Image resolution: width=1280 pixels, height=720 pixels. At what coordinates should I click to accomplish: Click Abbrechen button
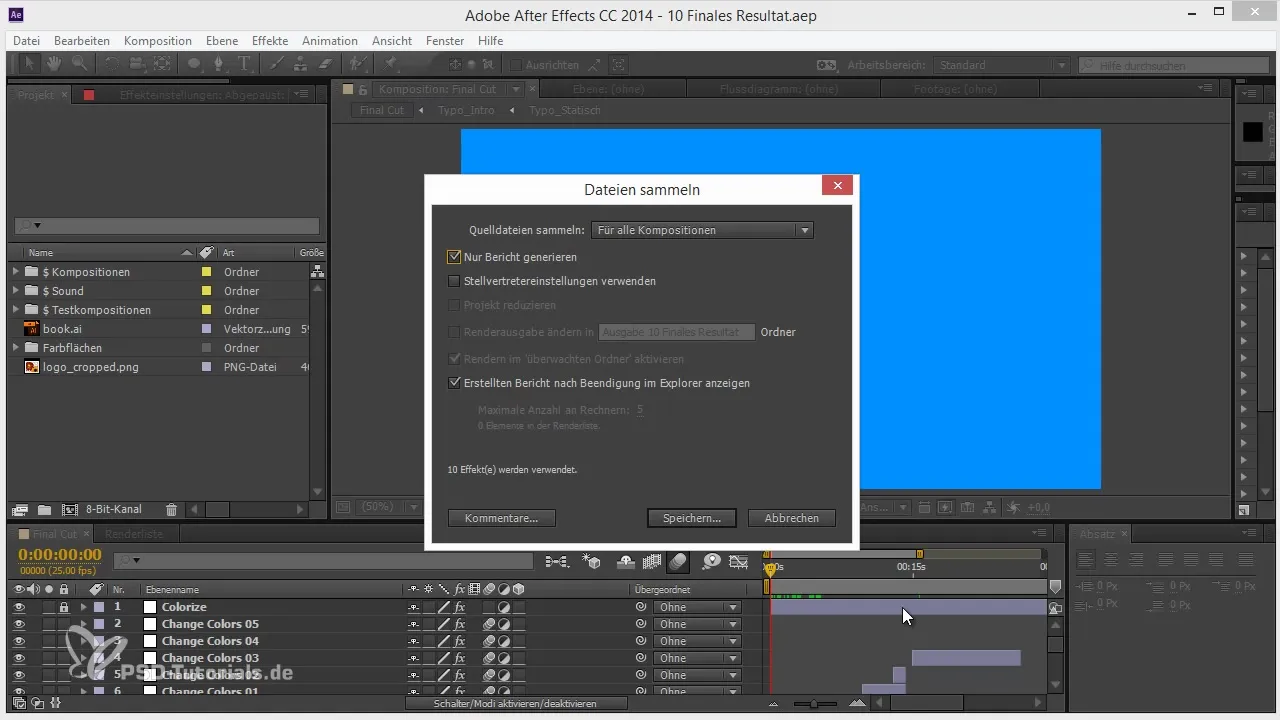792,518
